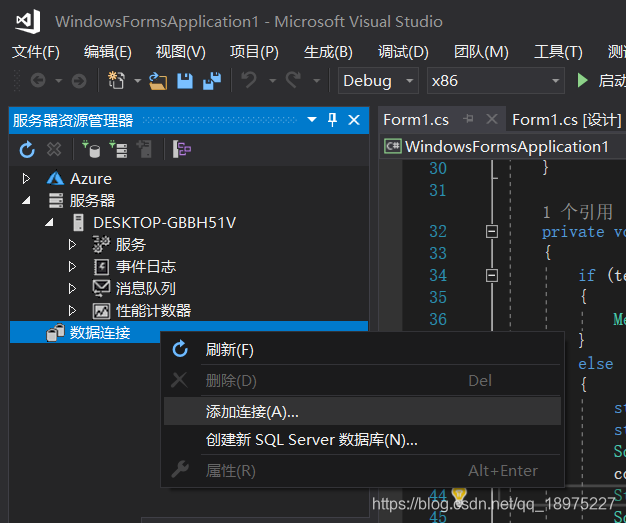The height and width of the screenshot is (523, 626).
Task: Close the 服务器资源管理器 panel
Action: (x=354, y=120)
